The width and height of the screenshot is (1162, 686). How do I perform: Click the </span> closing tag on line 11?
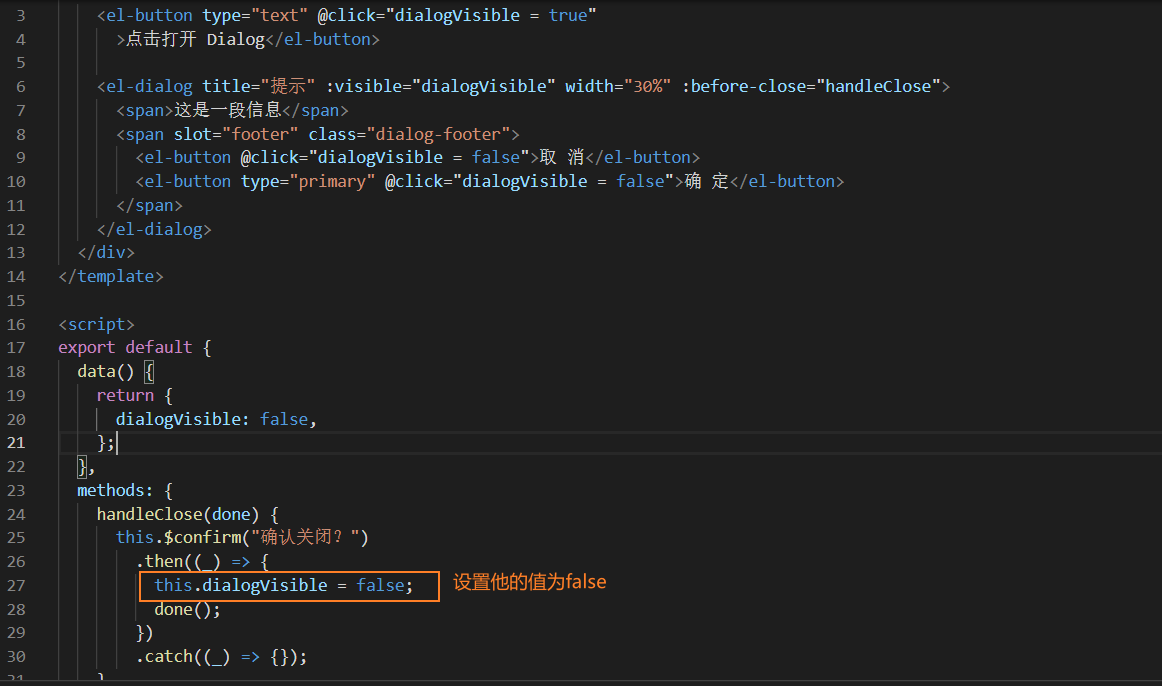point(149,205)
